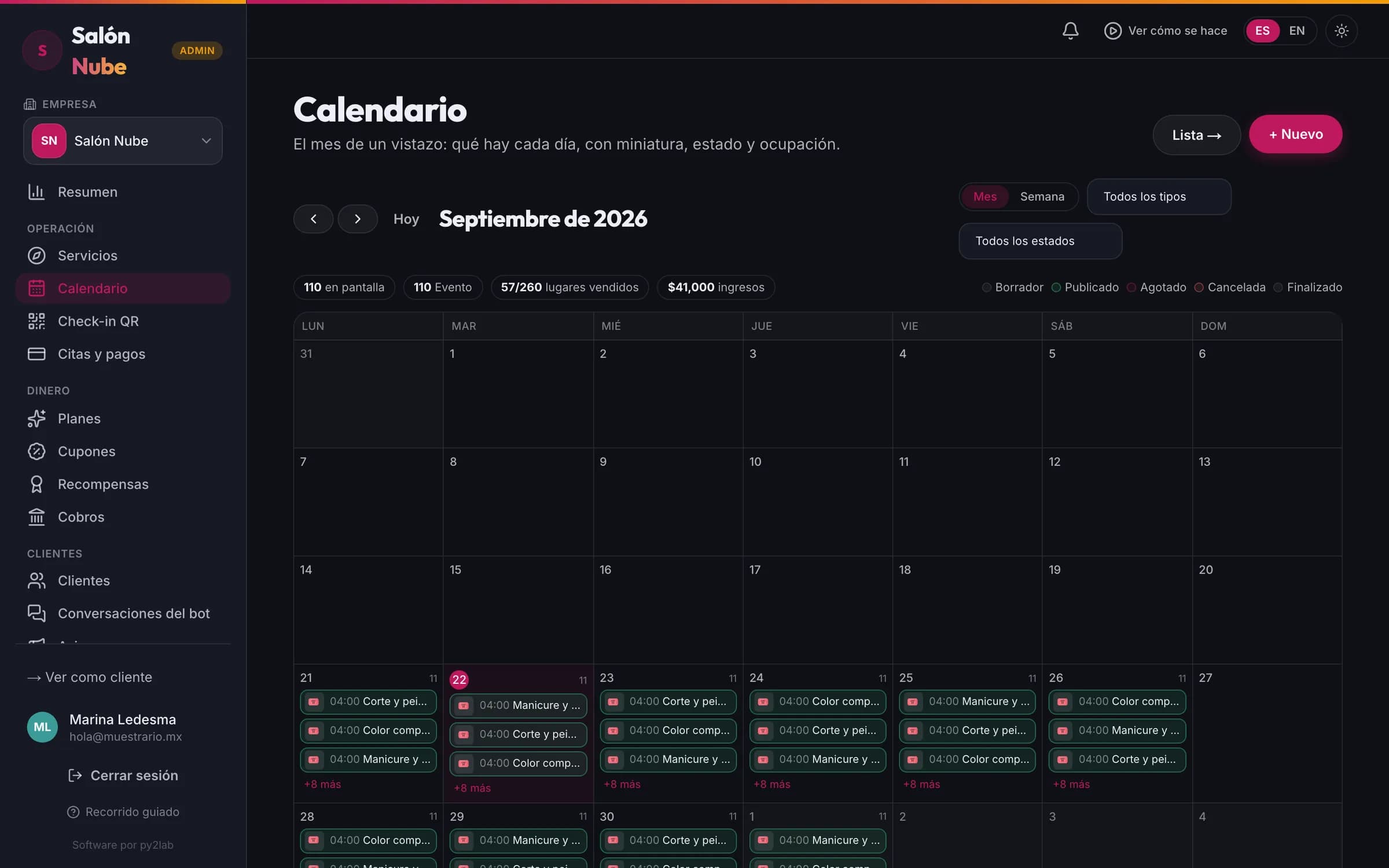Go to the previous month
This screenshot has height=868, width=1389.
(x=313, y=219)
